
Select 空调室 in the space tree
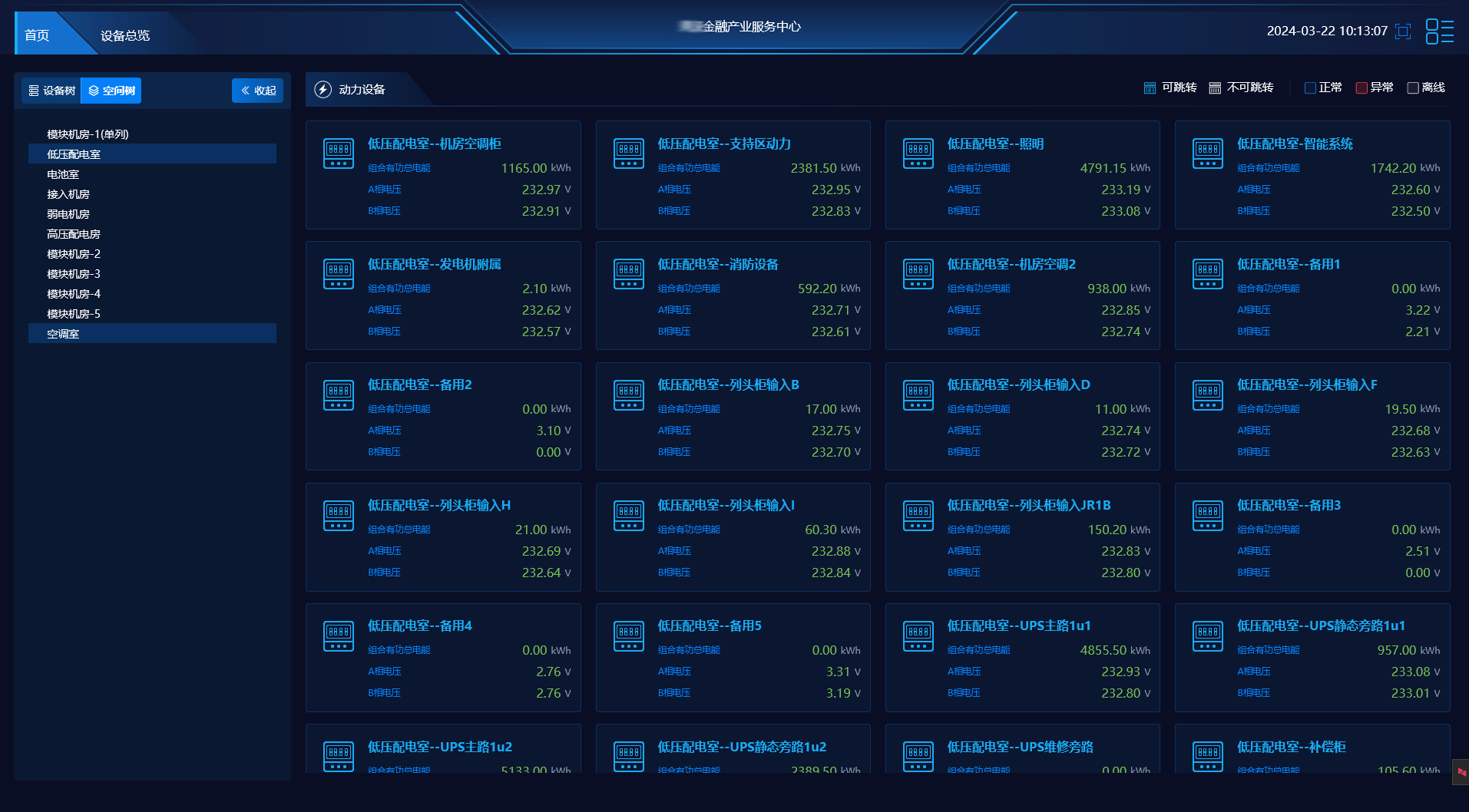tap(63, 334)
